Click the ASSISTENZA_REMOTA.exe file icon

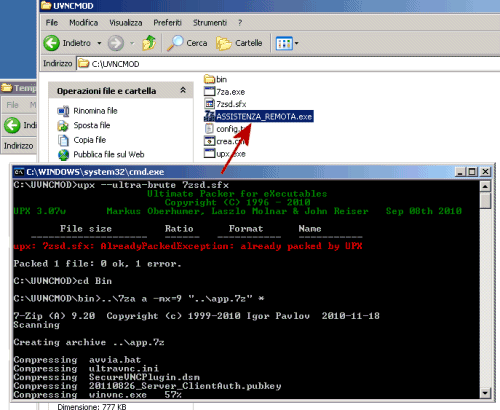click(209, 116)
